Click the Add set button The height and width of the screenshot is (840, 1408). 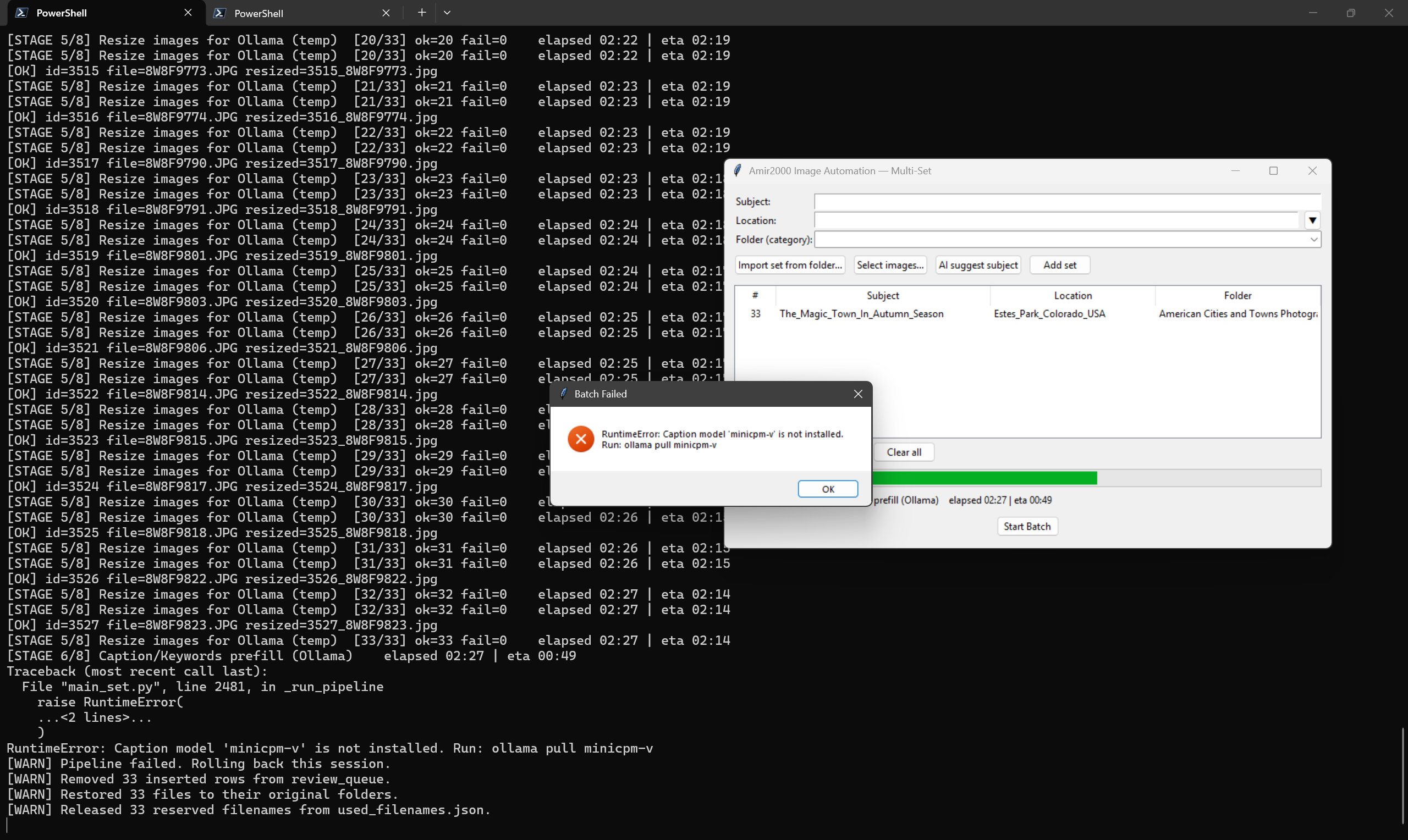1059,265
